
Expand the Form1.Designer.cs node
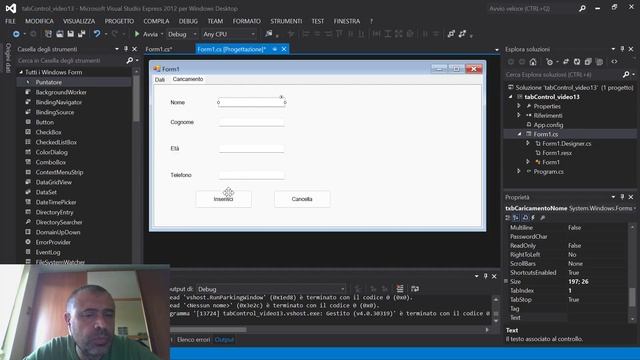tap(528, 143)
